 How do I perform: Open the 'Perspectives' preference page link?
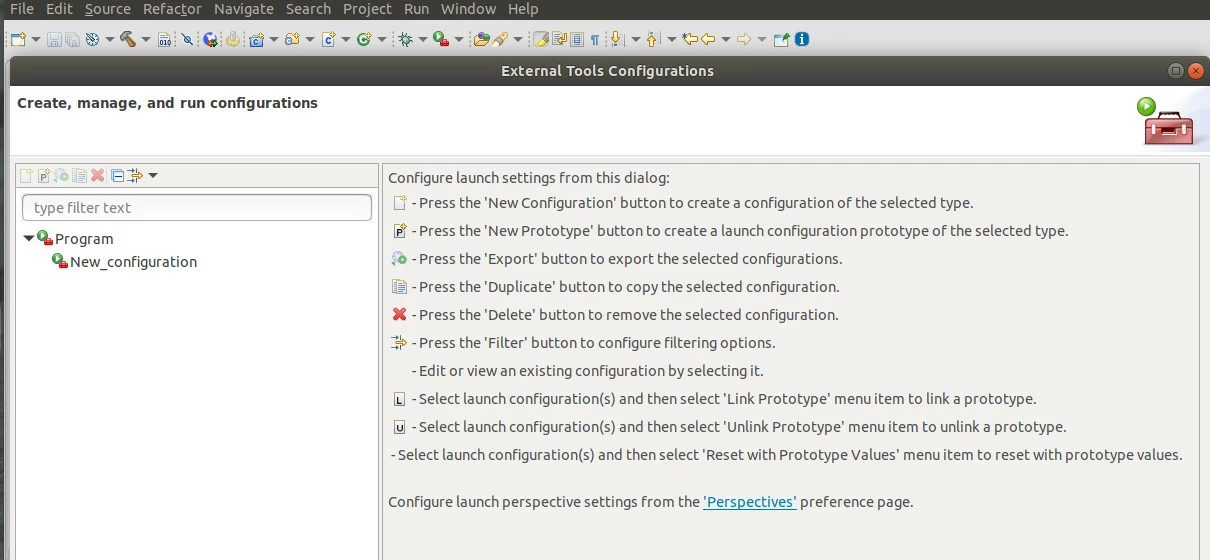tap(750, 502)
